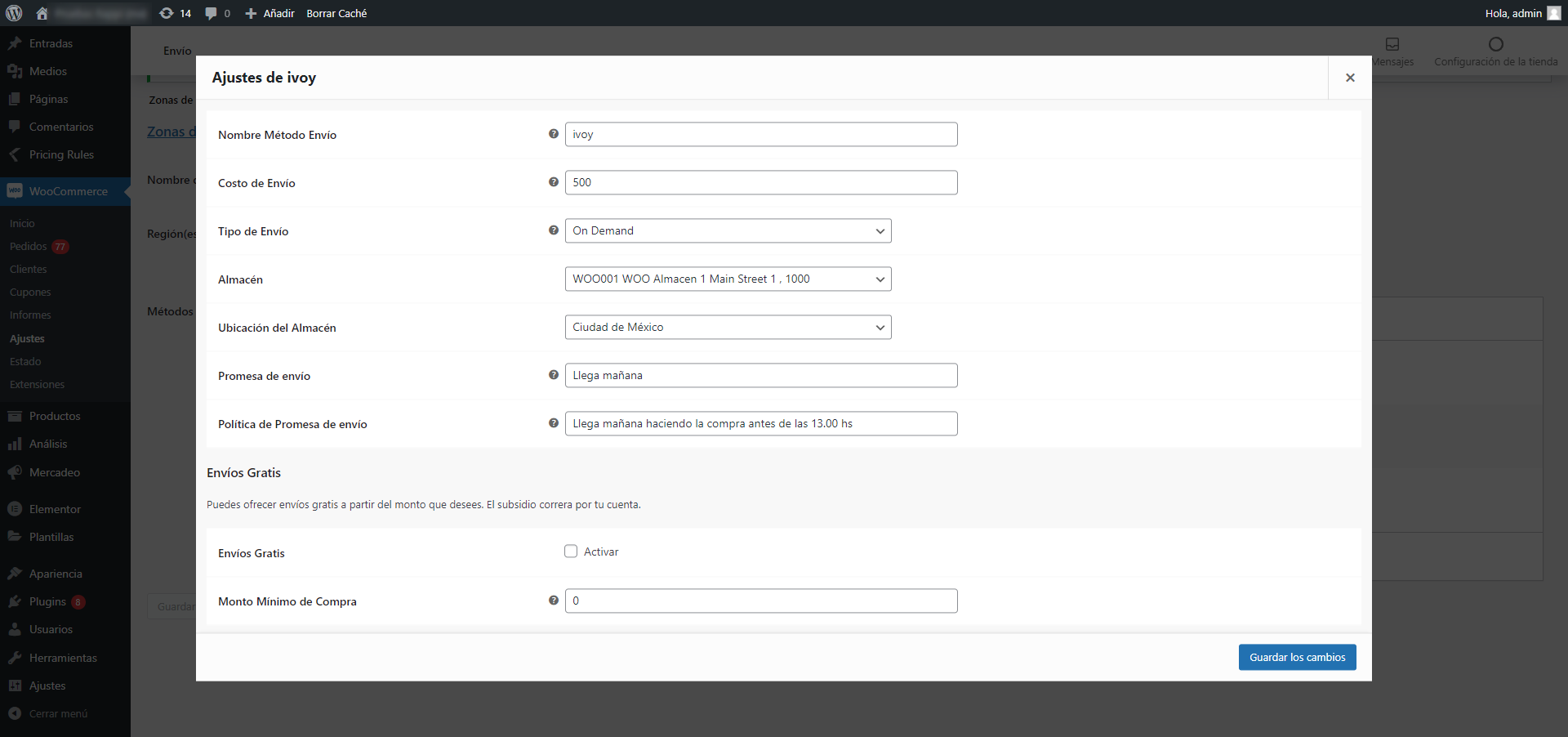Open the Ubicación del Almacén dropdown
This screenshot has width=1568, height=737.
tap(728, 327)
